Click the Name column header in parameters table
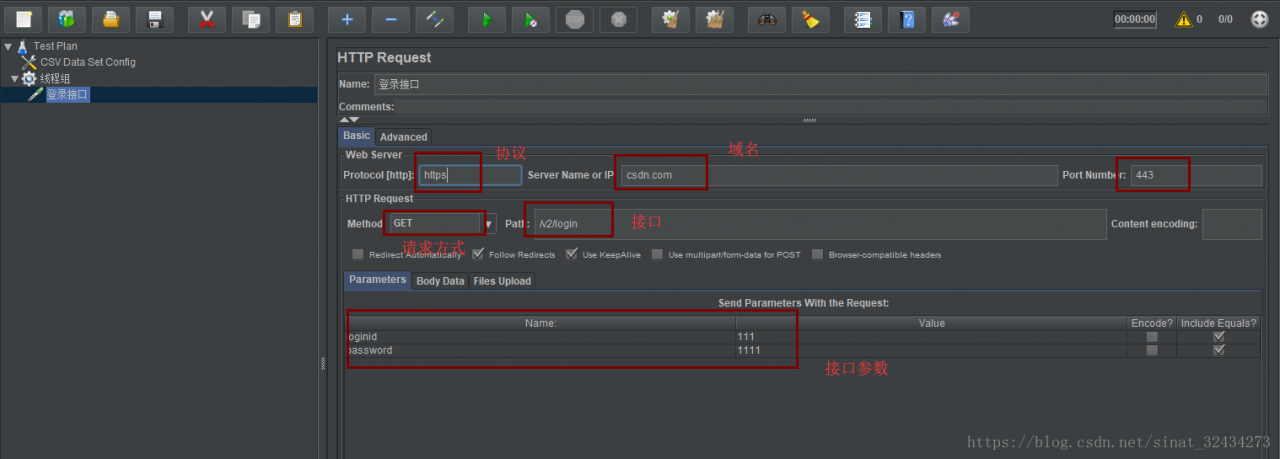Screen dimensions: 1280x459 (x=541, y=323)
